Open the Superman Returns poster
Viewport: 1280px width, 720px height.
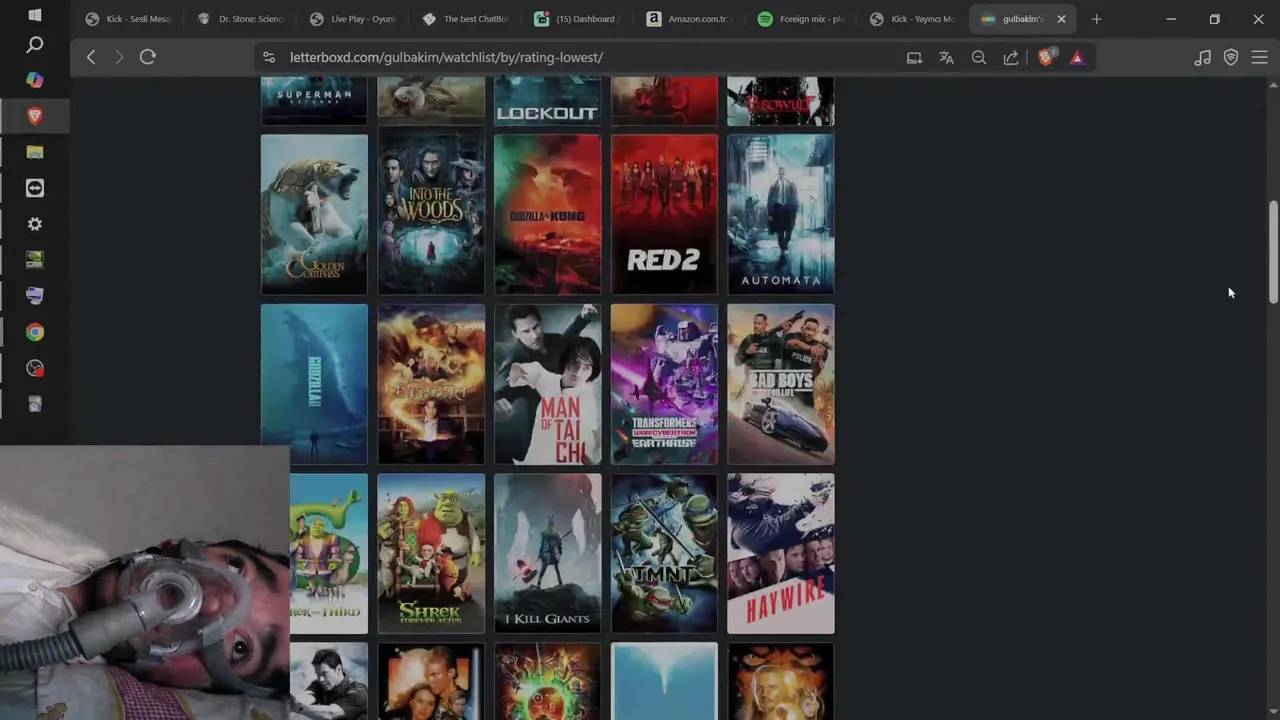(314, 101)
